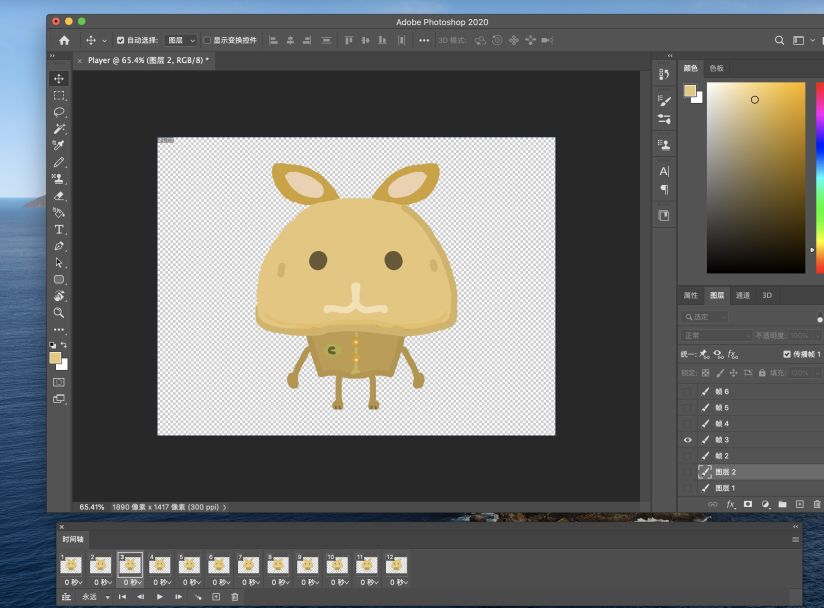The height and width of the screenshot is (608, 824).
Task: Delete the selected animation frame
Action: [x=235, y=597]
